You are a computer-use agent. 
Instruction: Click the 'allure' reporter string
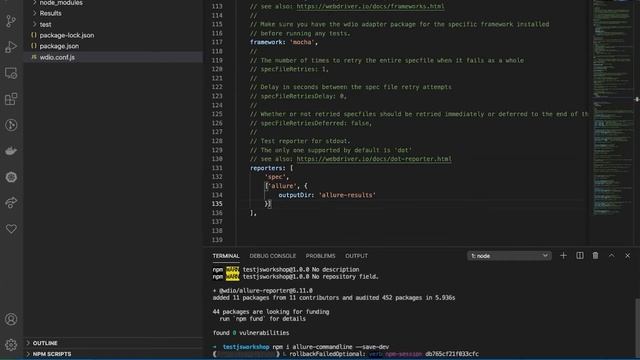coord(282,186)
